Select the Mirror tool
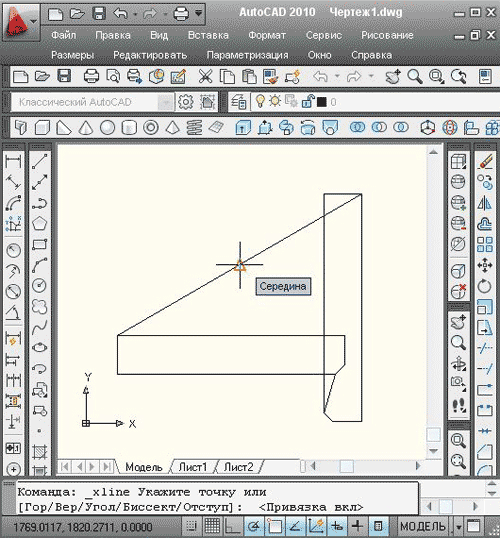 click(x=485, y=203)
